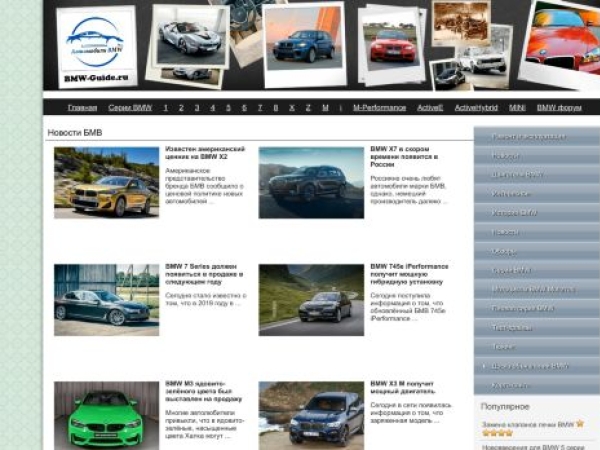
Task: Open popular article about BMW 5 серии
Action: [533, 447]
